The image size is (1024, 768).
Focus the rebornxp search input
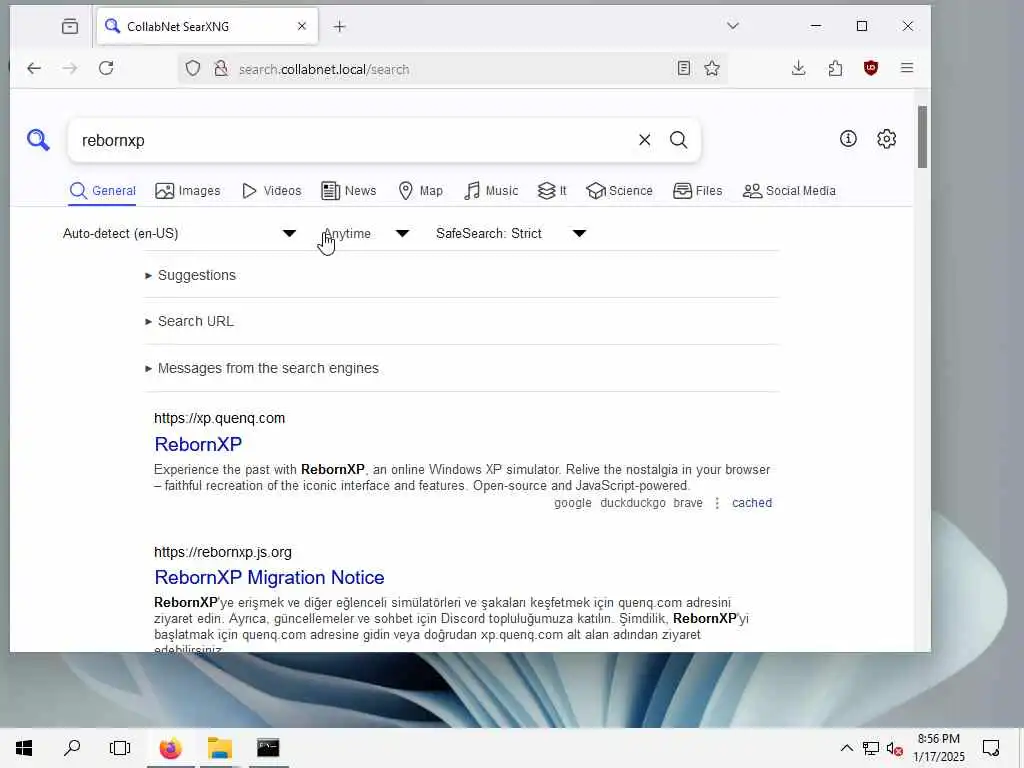point(353,140)
